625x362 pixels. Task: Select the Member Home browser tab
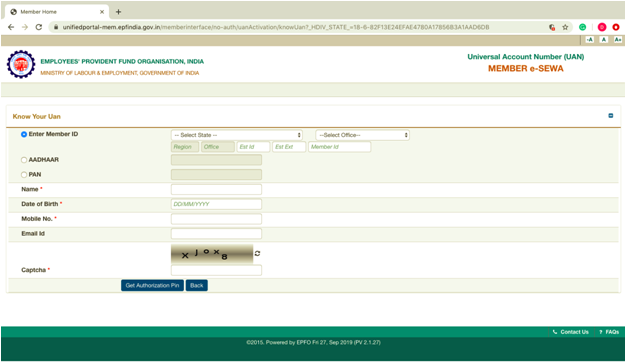coord(56,12)
